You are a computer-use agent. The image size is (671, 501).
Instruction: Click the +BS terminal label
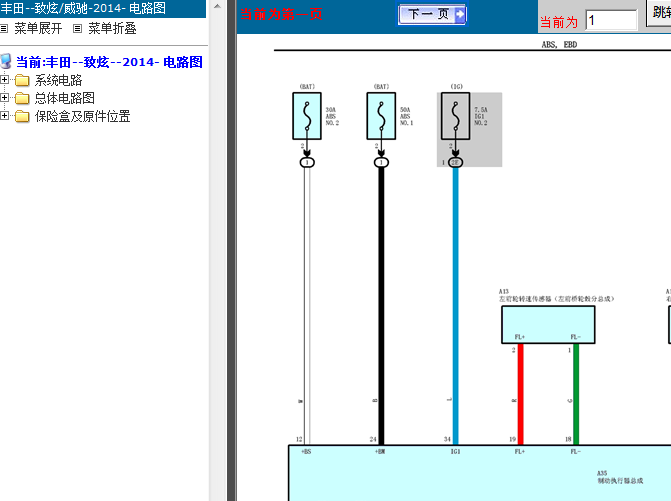click(x=306, y=452)
